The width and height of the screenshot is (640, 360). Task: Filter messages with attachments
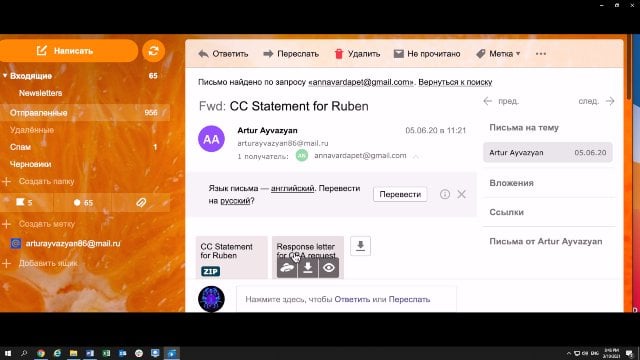141,202
